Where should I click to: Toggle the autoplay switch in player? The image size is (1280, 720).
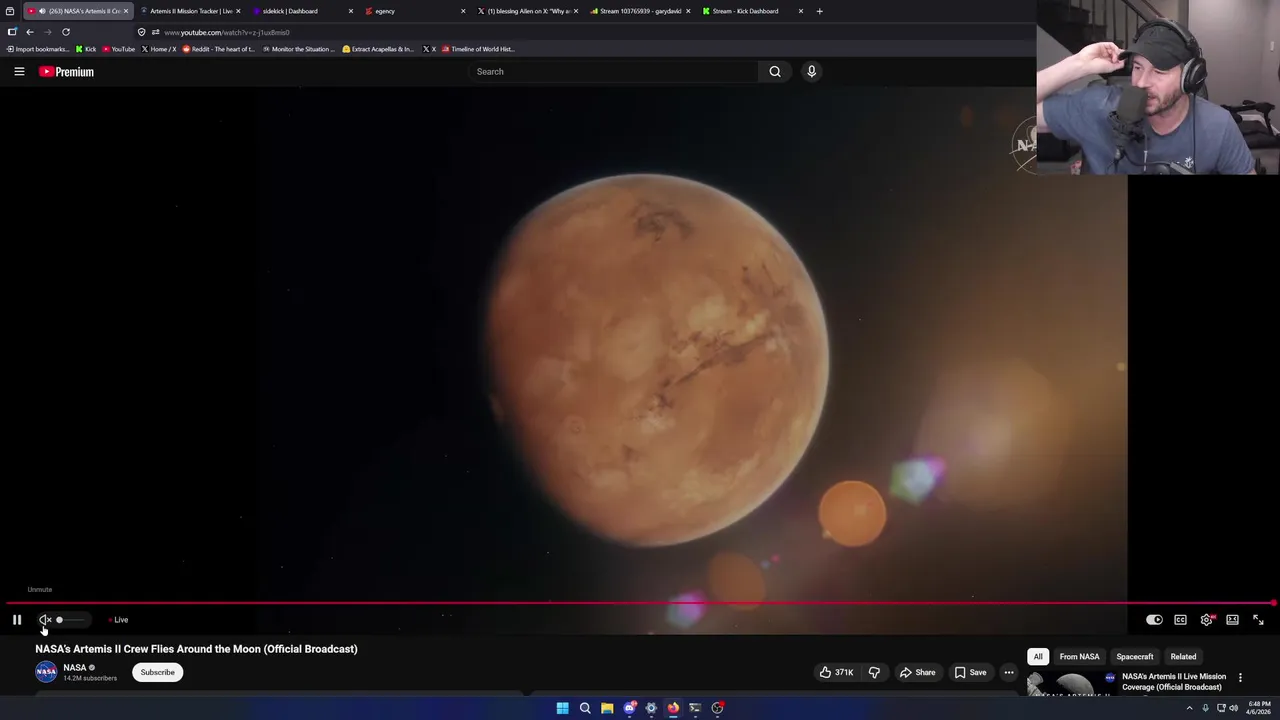pyautogui.click(x=1154, y=620)
